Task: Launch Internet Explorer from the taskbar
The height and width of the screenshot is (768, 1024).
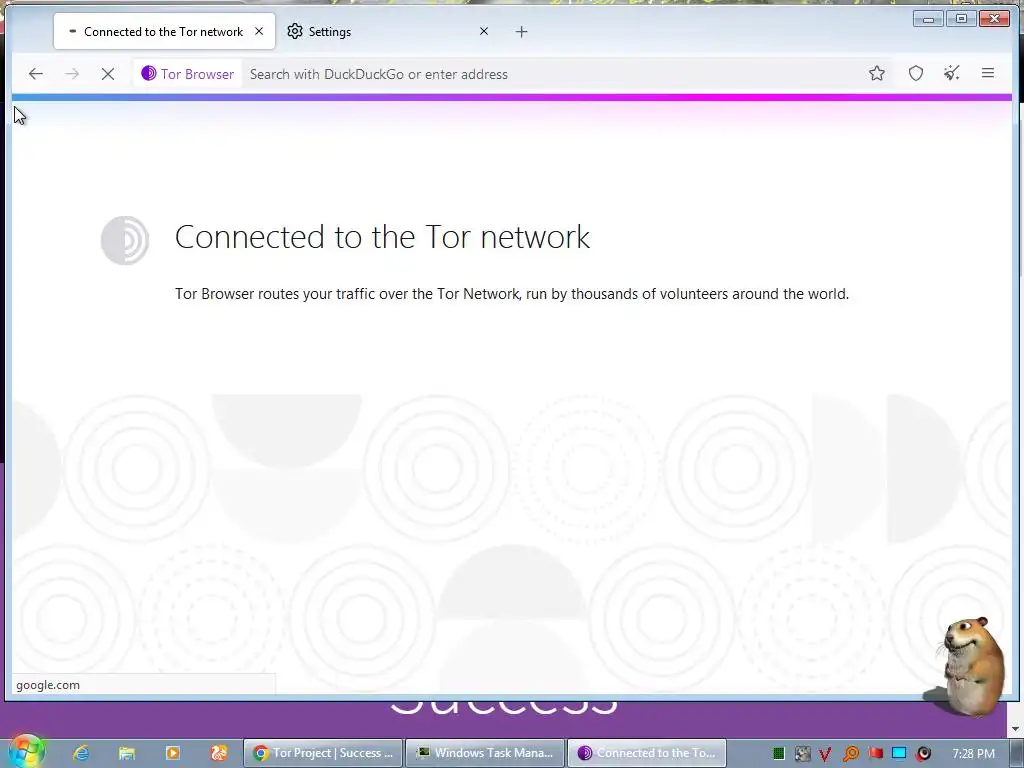Action: click(81, 753)
